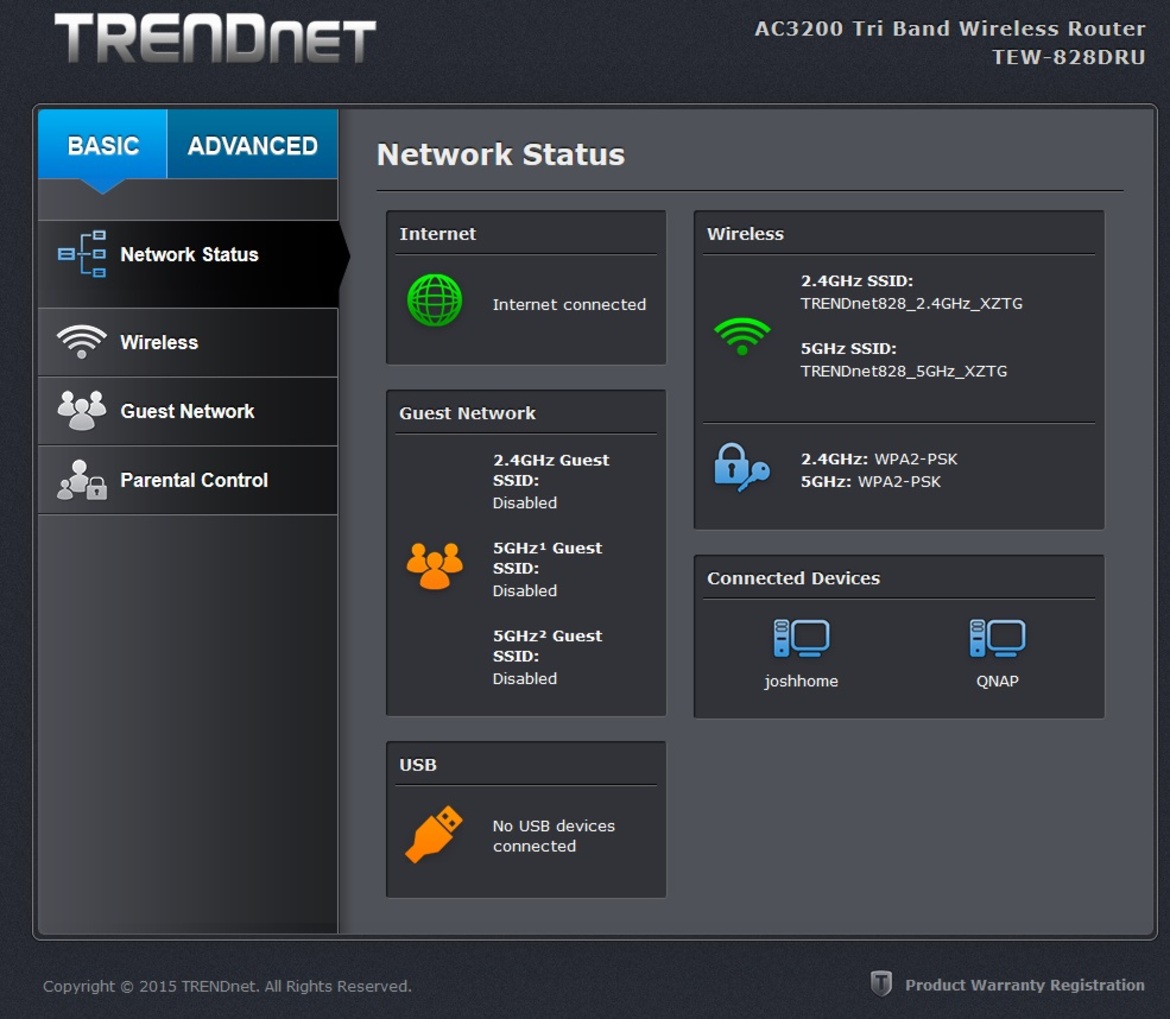Screen dimensions: 1170x1019
Task: Click the copyright 2015 TRENDnet text
Action: tap(227, 986)
